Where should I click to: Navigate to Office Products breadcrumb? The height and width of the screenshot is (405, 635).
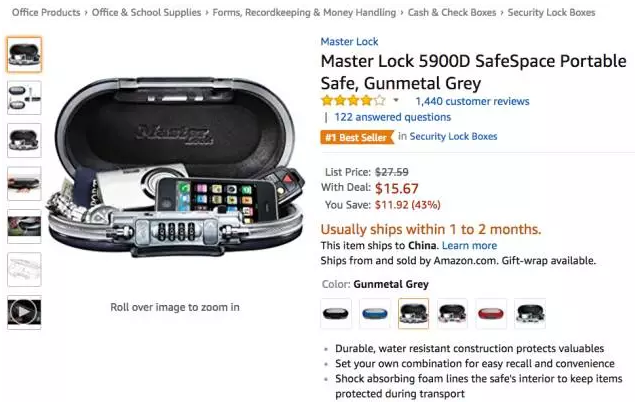click(x=46, y=13)
